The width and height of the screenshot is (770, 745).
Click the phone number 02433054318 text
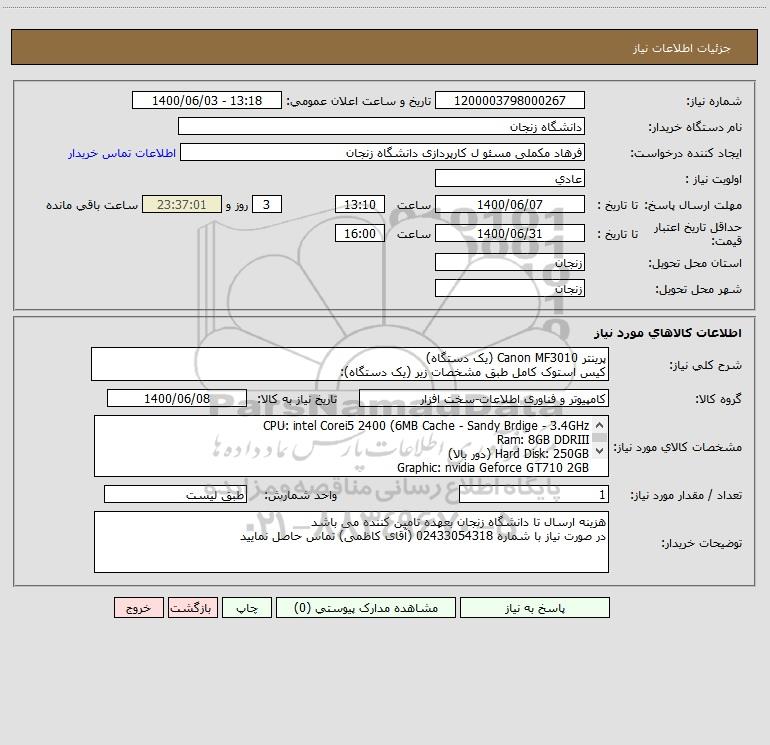(x=454, y=536)
